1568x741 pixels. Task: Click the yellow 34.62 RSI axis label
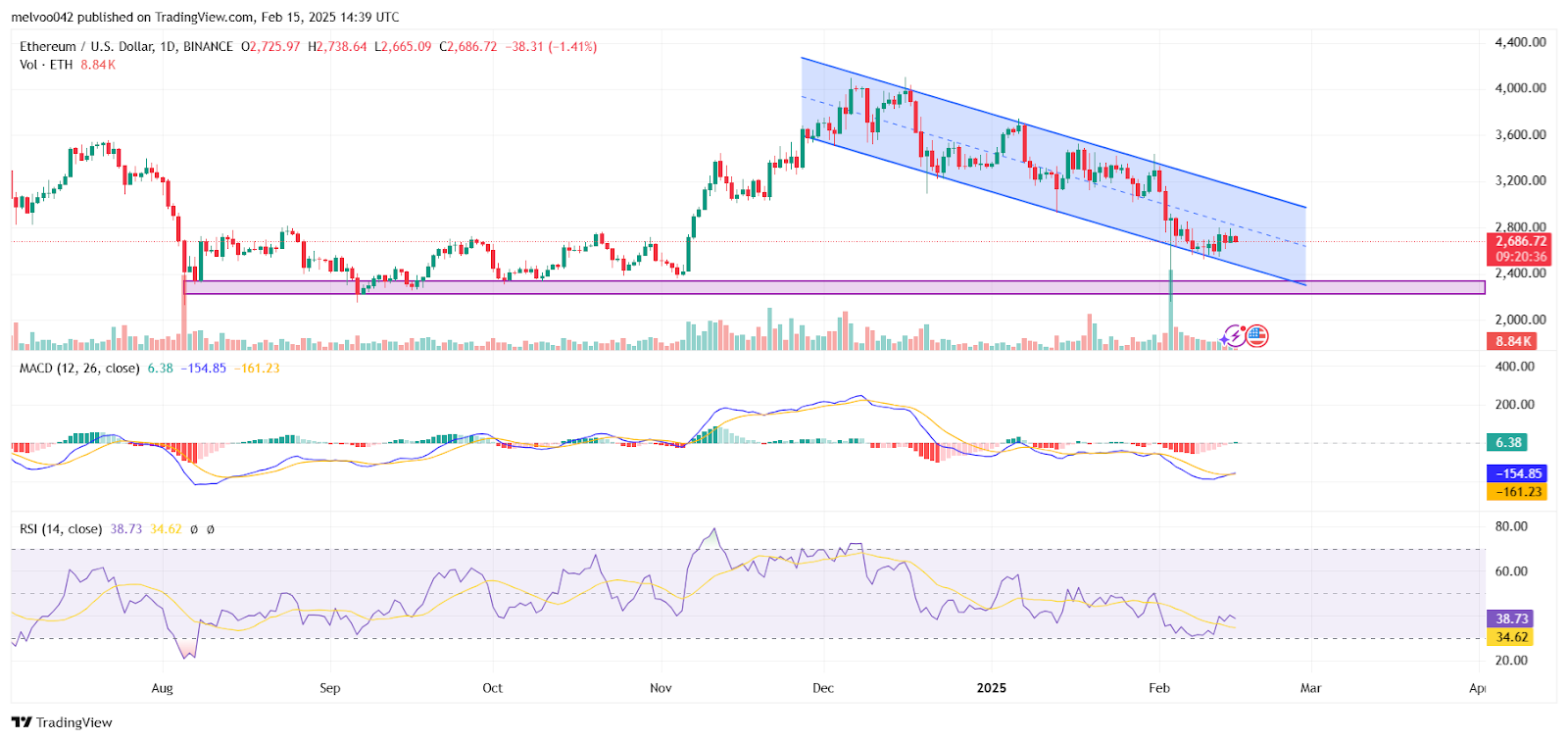click(x=1510, y=637)
